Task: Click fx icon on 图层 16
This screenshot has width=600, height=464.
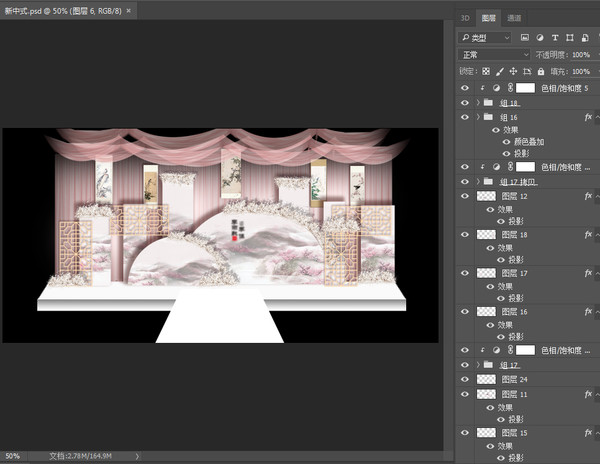Action: (x=588, y=312)
